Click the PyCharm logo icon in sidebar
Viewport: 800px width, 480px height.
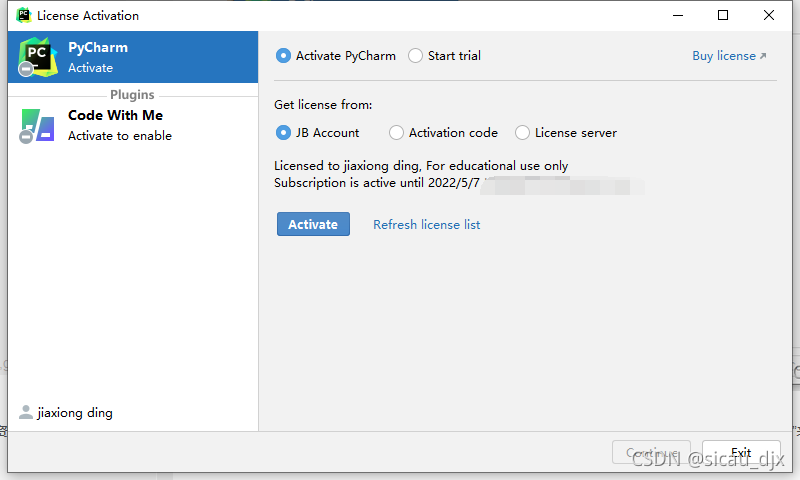(37, 57)
